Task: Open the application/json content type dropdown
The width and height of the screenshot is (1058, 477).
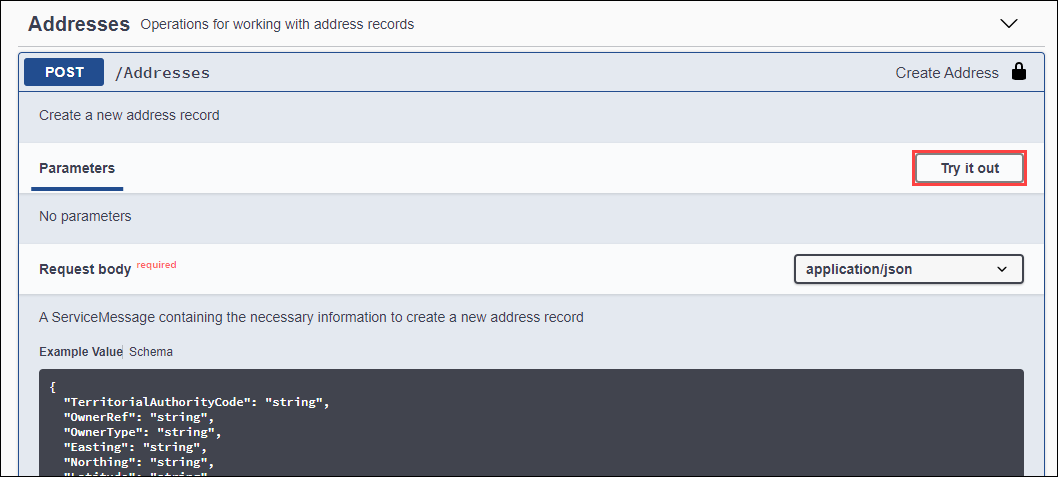Action: [x=908, y=269]
